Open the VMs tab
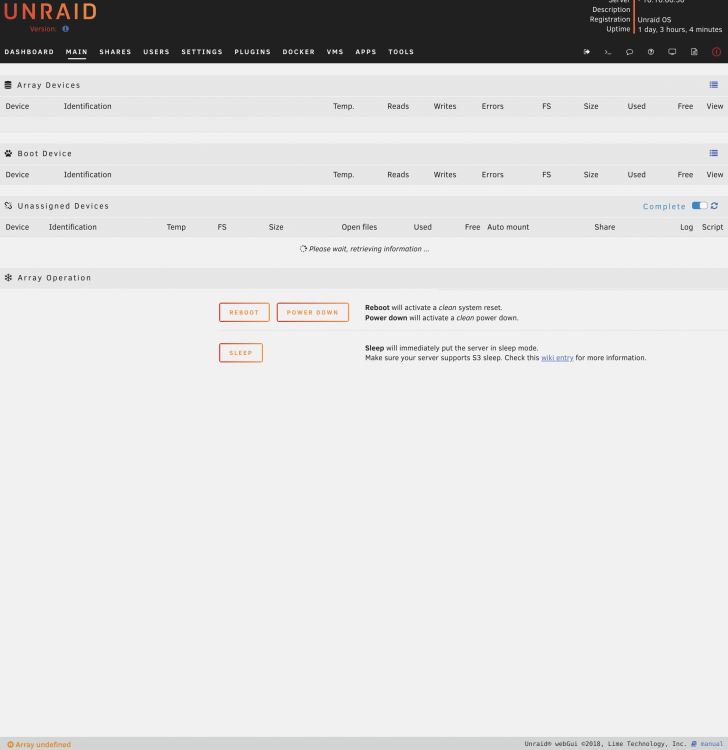This screenshot has height=750, width=728. (x=335, y=52)
